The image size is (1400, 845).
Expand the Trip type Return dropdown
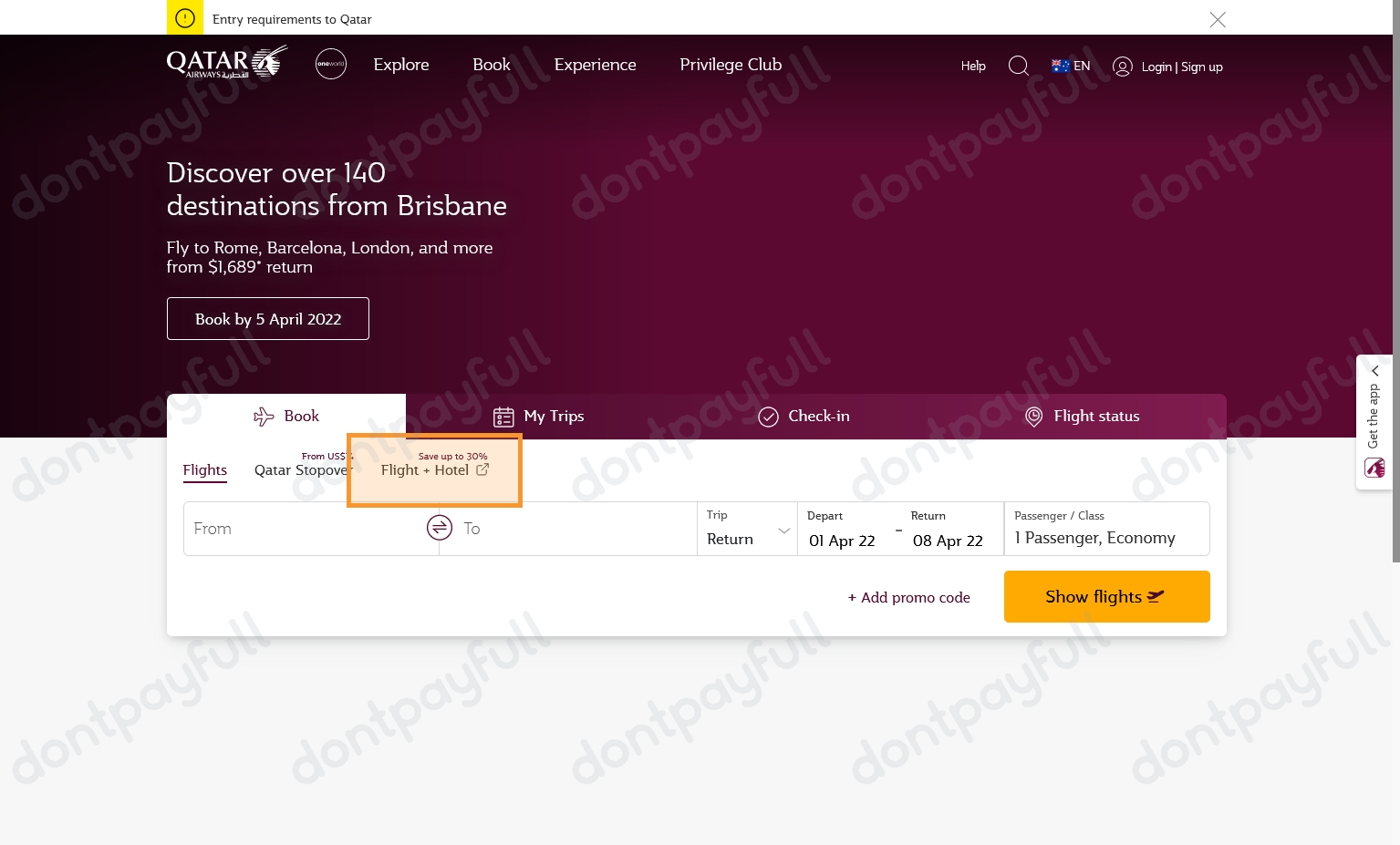click(x=783, y=530)
